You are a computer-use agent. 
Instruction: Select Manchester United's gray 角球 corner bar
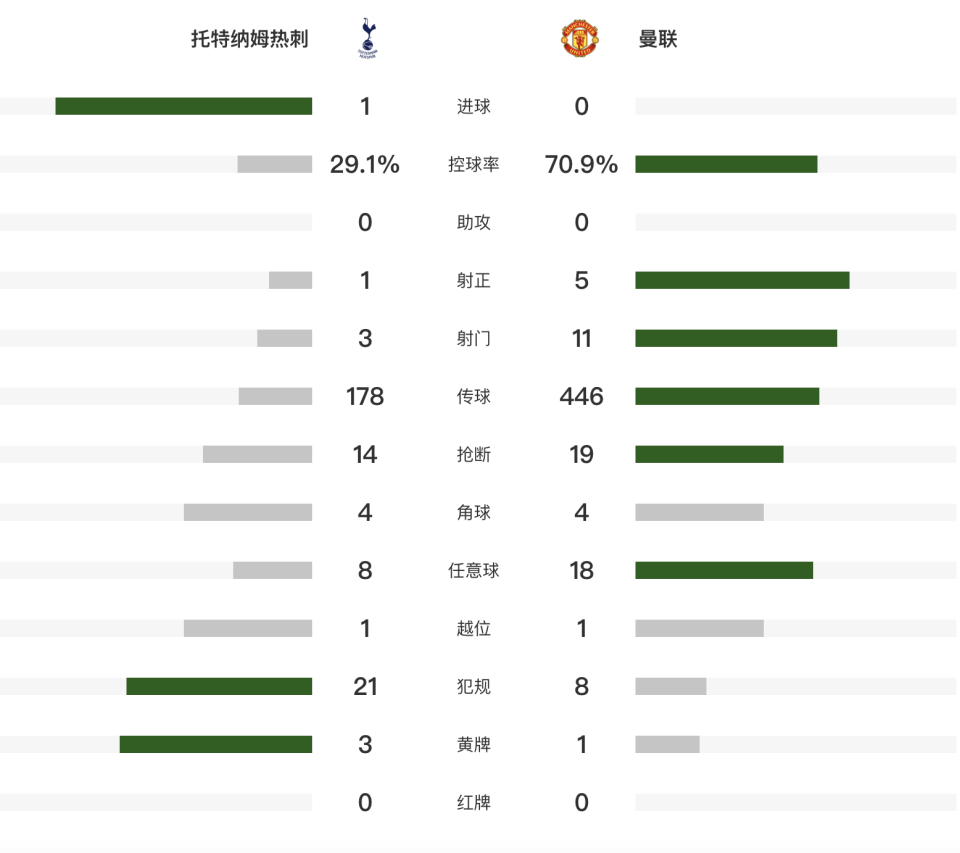(x=699, y=512)
